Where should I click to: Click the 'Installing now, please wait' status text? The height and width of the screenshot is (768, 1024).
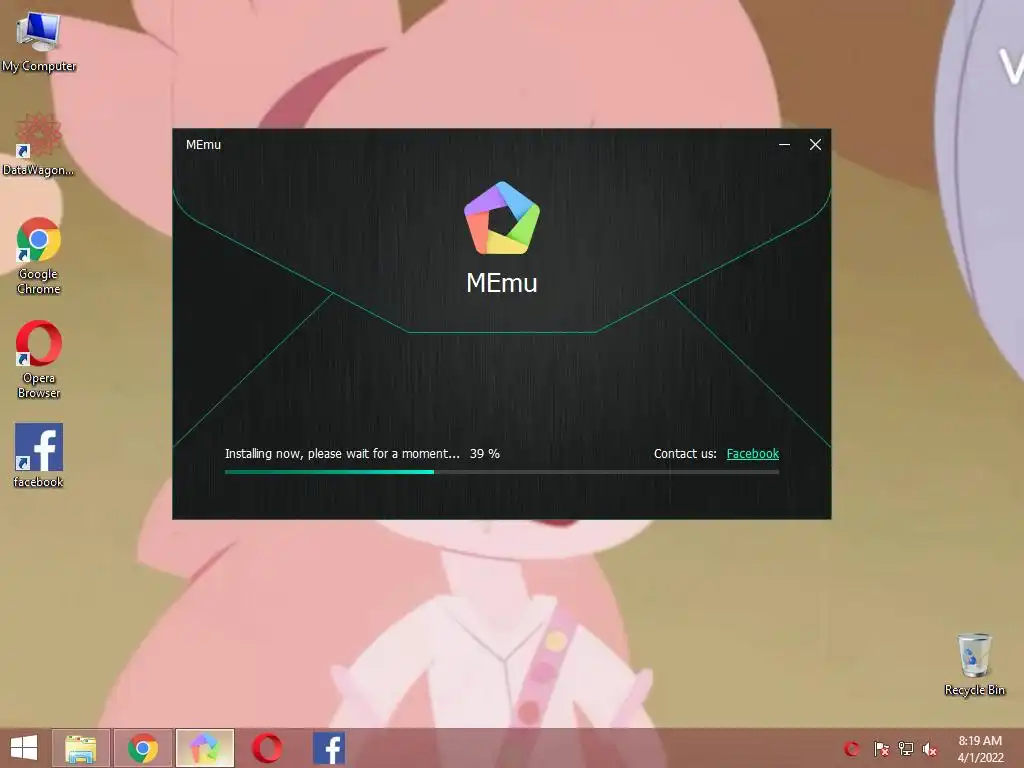coord(342,453)
